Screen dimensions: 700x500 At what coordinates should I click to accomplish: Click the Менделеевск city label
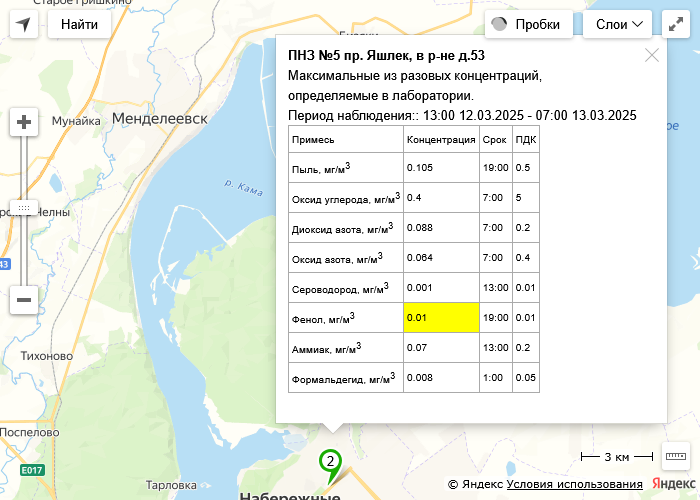(160, 118)
